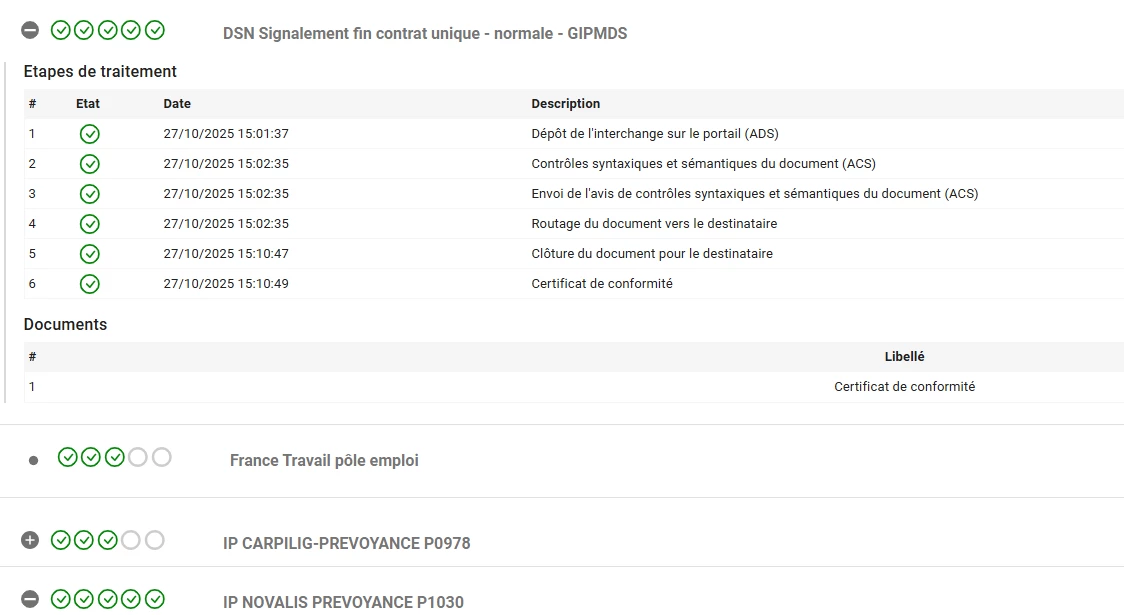Viewport: 1124px width, 615px height.
Task: Click the bullet dot before France Travail
Action: click(33, 461)
